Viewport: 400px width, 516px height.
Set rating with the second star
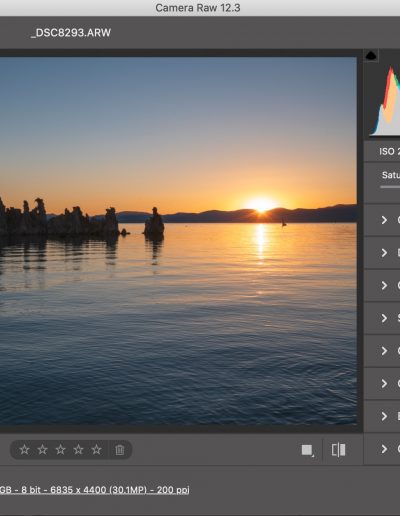click(42, 450)
